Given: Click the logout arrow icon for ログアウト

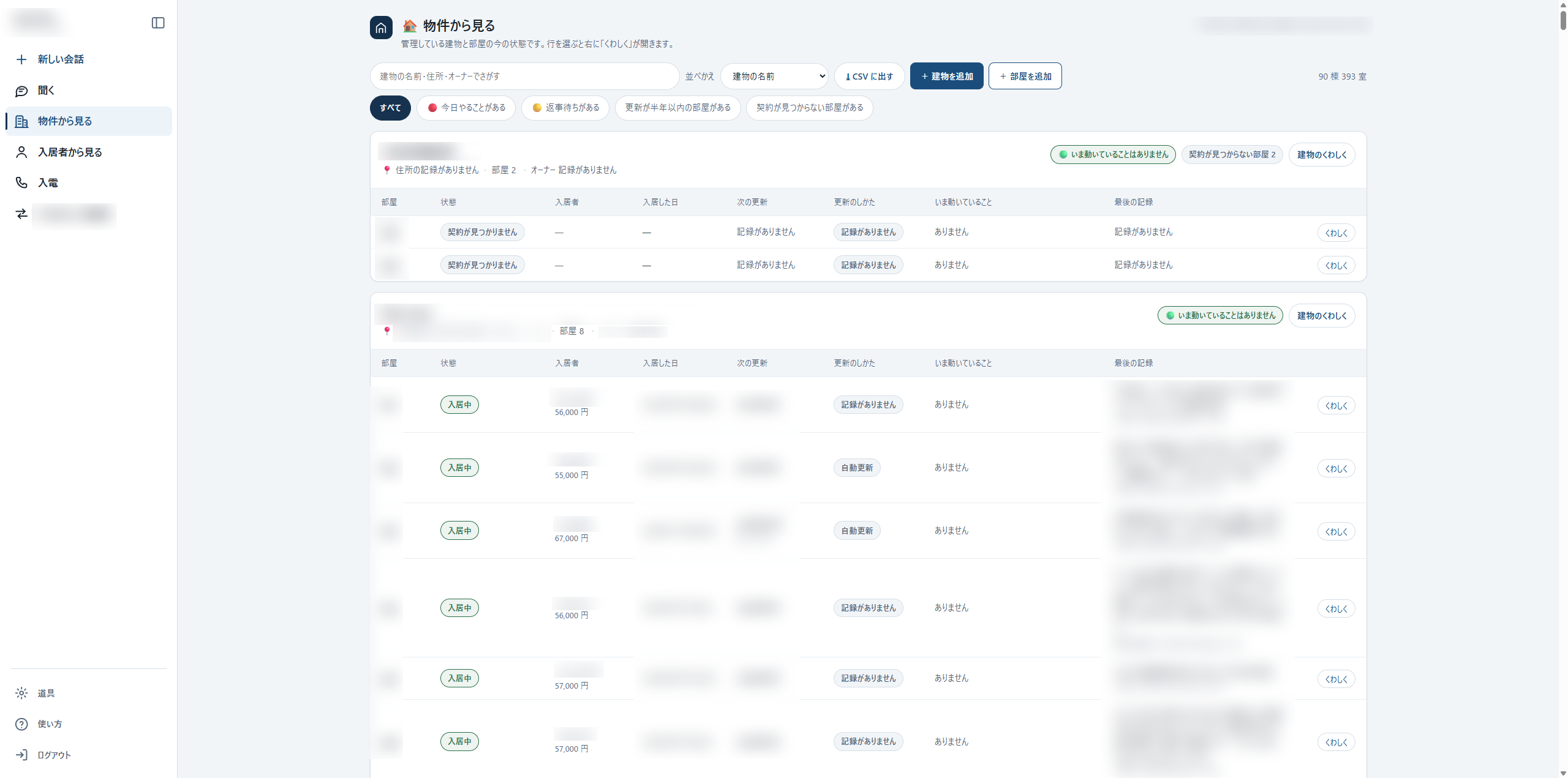Looking at the screenshot, I should click(21, 755).
